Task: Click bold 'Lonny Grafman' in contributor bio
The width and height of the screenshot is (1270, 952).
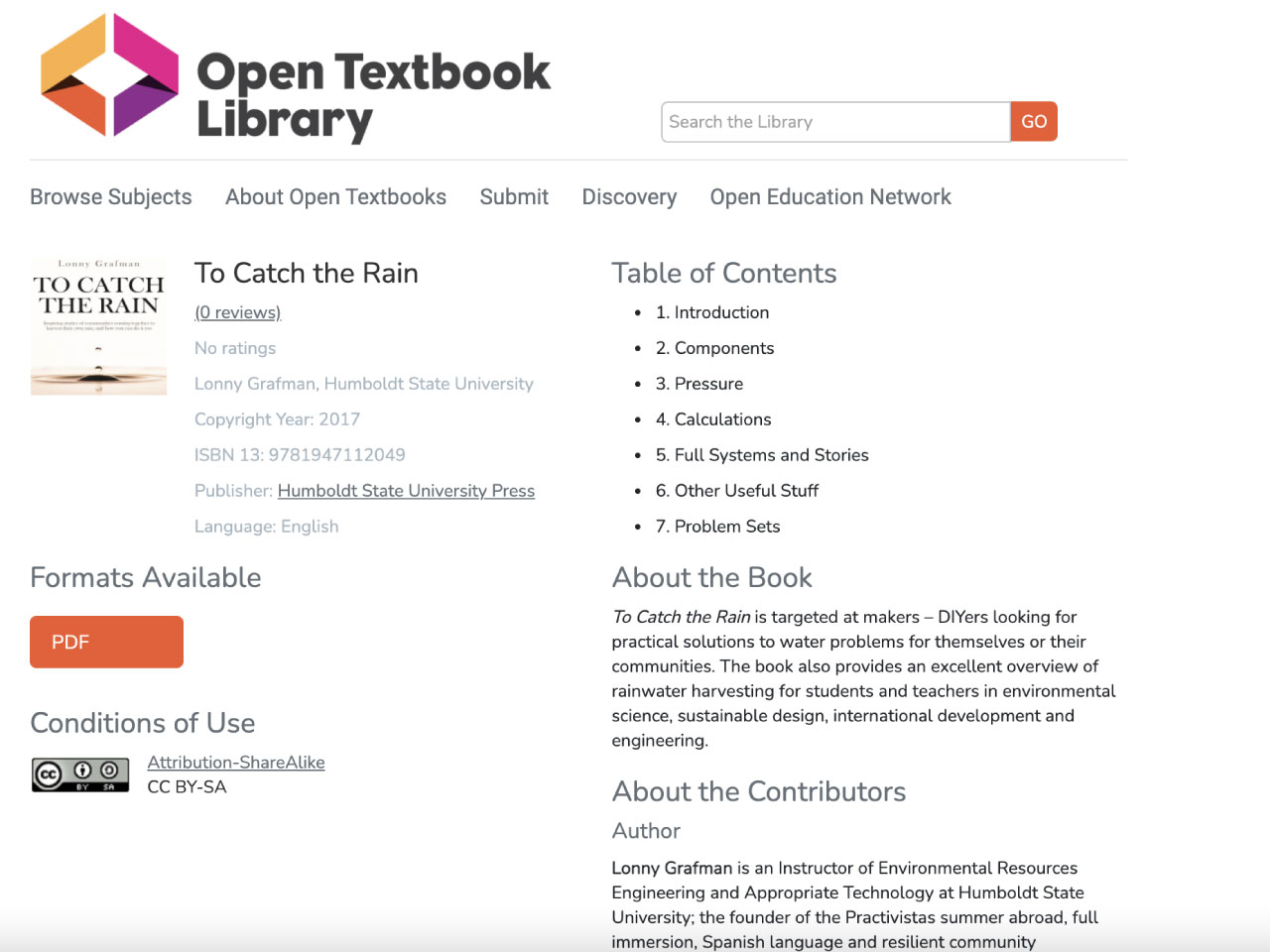Action: coord(672,868)
